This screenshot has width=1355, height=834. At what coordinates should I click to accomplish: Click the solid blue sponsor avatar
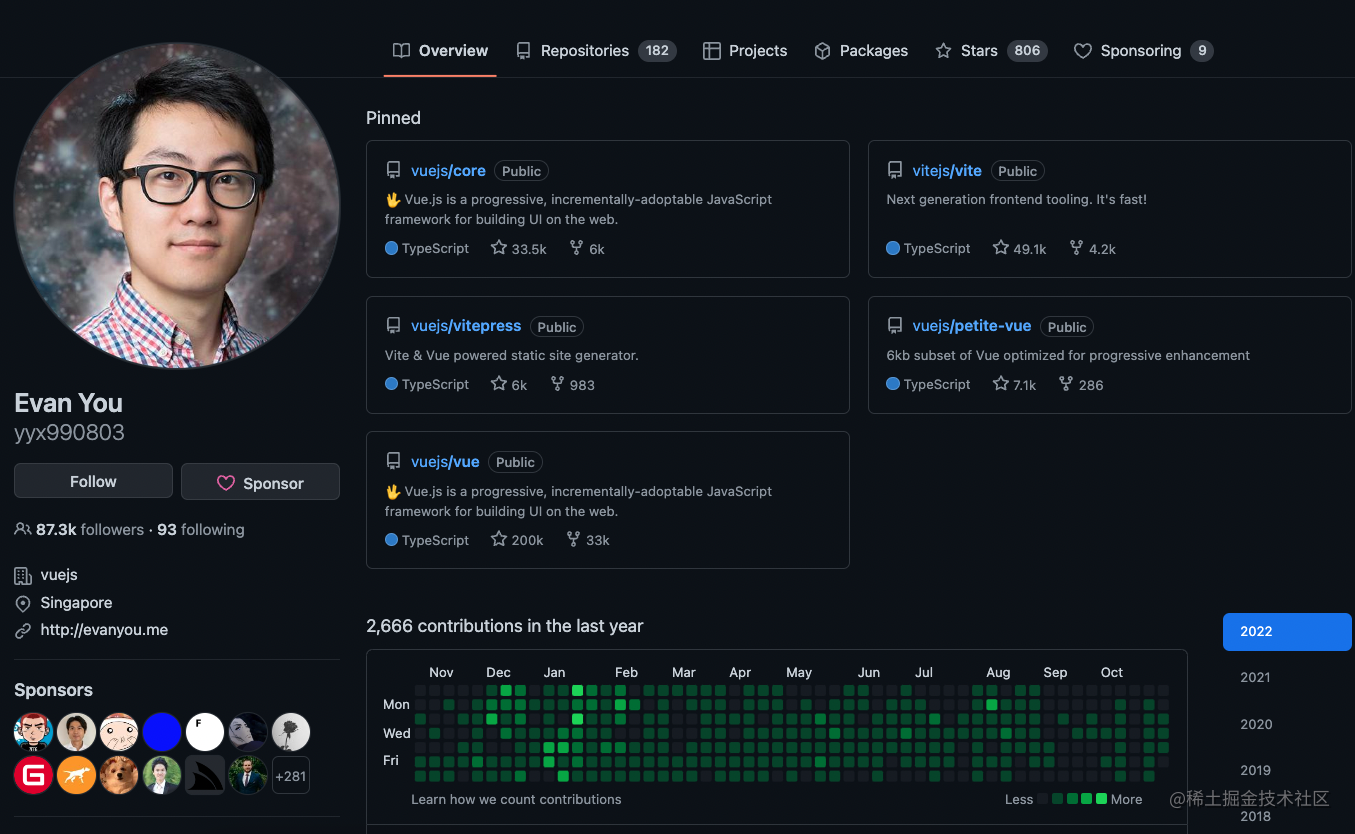tap(162, 732)
